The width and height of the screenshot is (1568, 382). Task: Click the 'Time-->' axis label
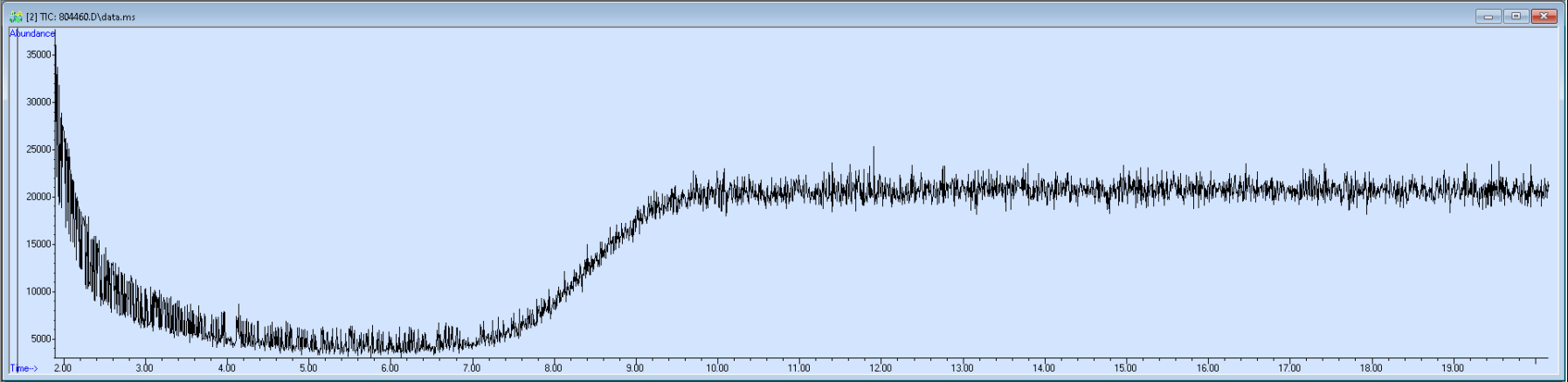point(24,369)
